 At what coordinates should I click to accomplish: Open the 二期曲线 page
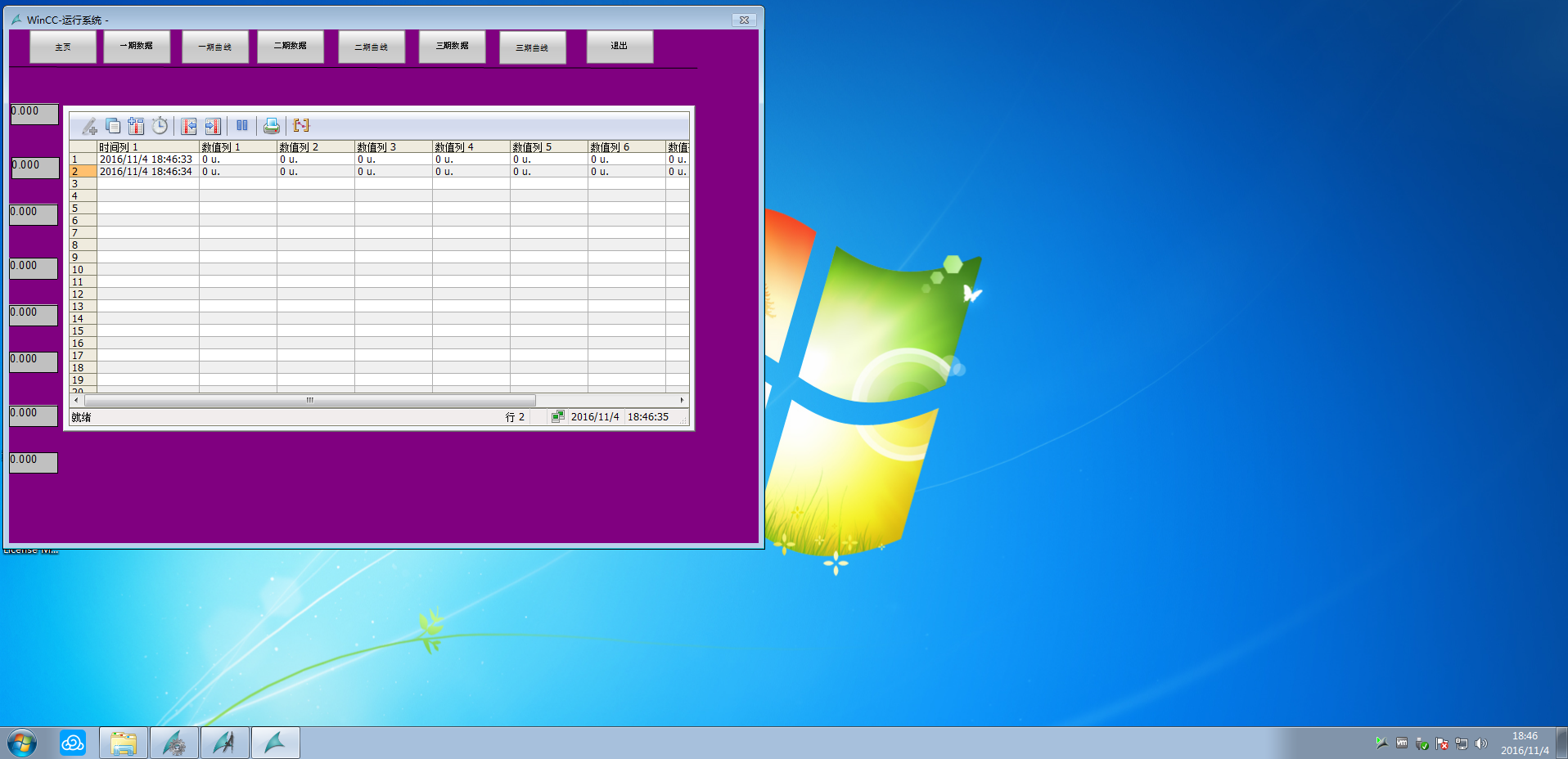(372, 47)
